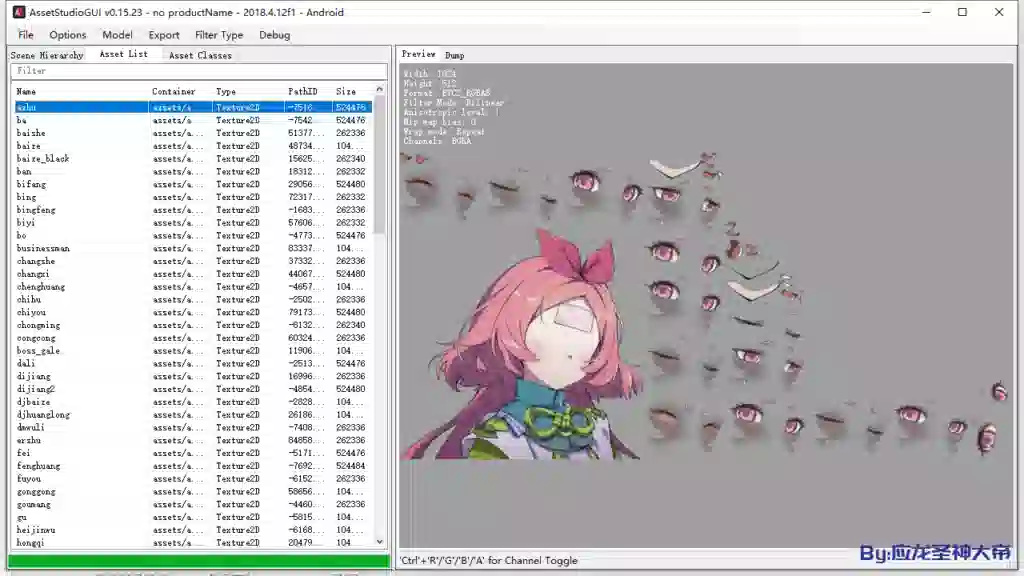Click the asset list scroll down arrow
The image size is (1024, 576).
click(x=379, y=541)
